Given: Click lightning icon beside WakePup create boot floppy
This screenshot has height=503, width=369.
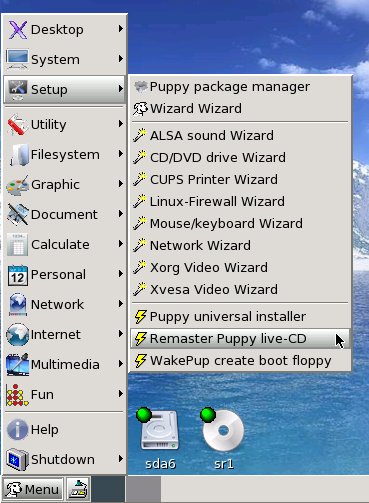Looking at the screenshot, I should [x=141, y=361].
